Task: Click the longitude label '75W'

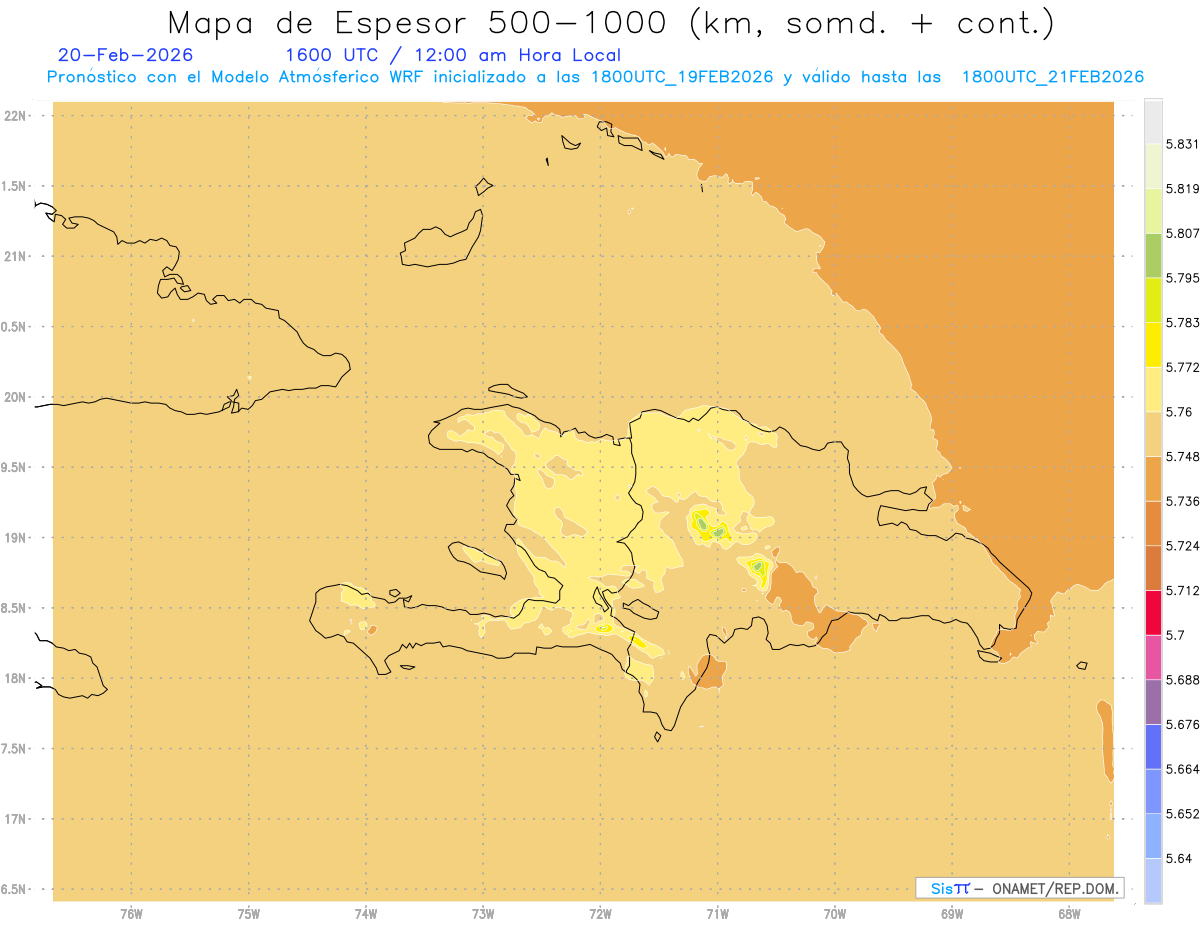Action: 249,915
